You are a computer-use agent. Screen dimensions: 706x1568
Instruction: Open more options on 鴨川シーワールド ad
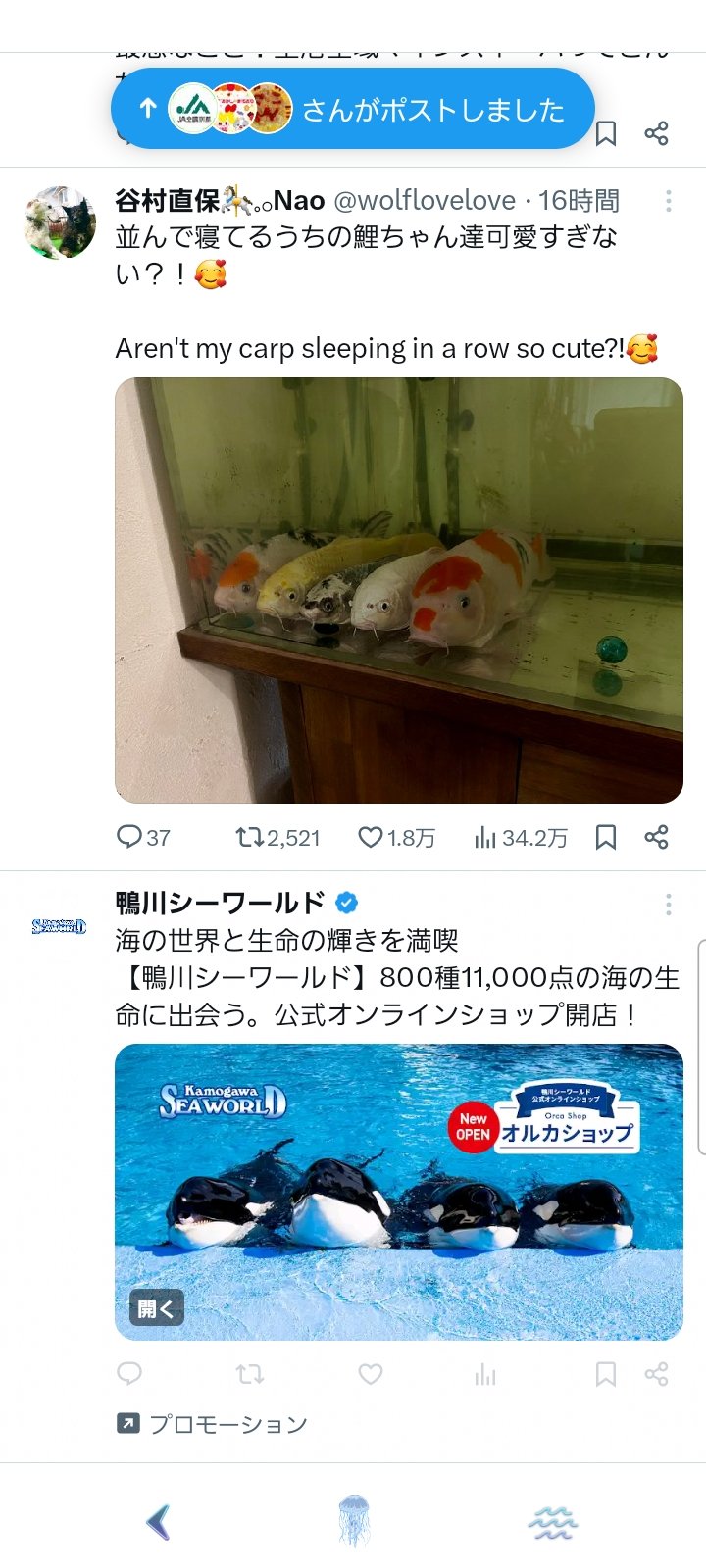(x=669, y=904)
